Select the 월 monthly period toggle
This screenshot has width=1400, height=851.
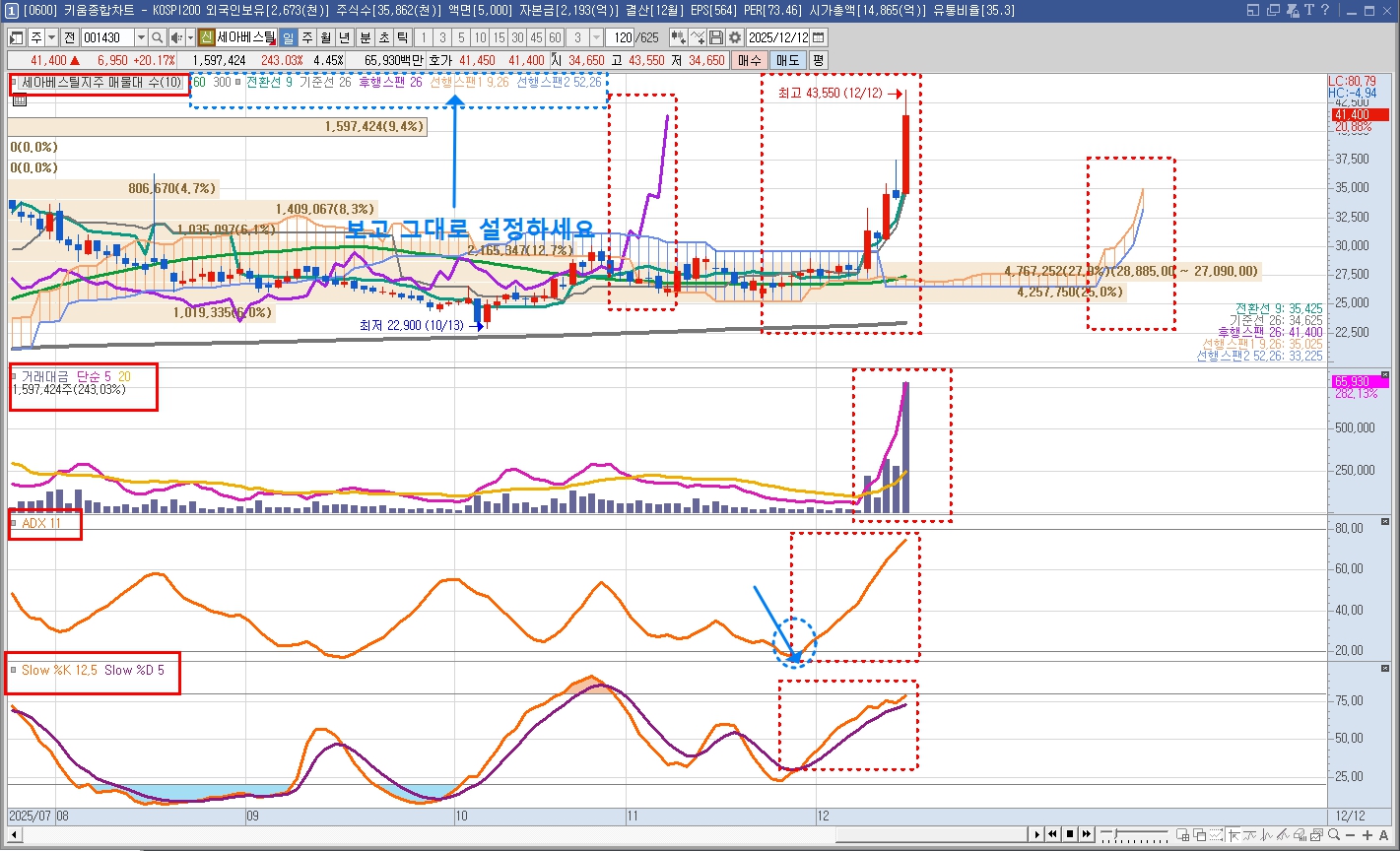tap(325, 37)
